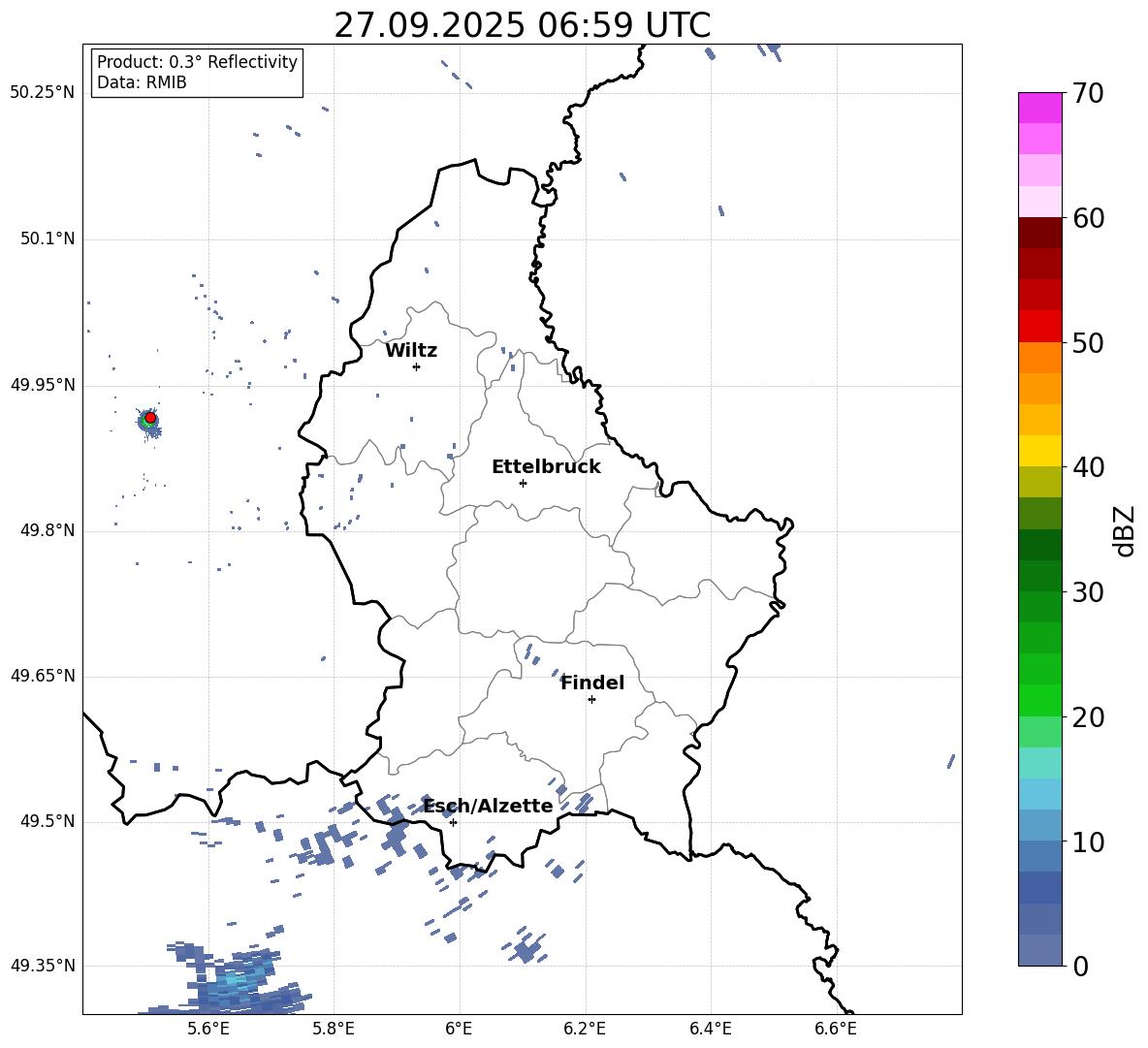Click the 49.65°N latitude label
This screenshot has height=1048, width=1148.
point(43,676)
